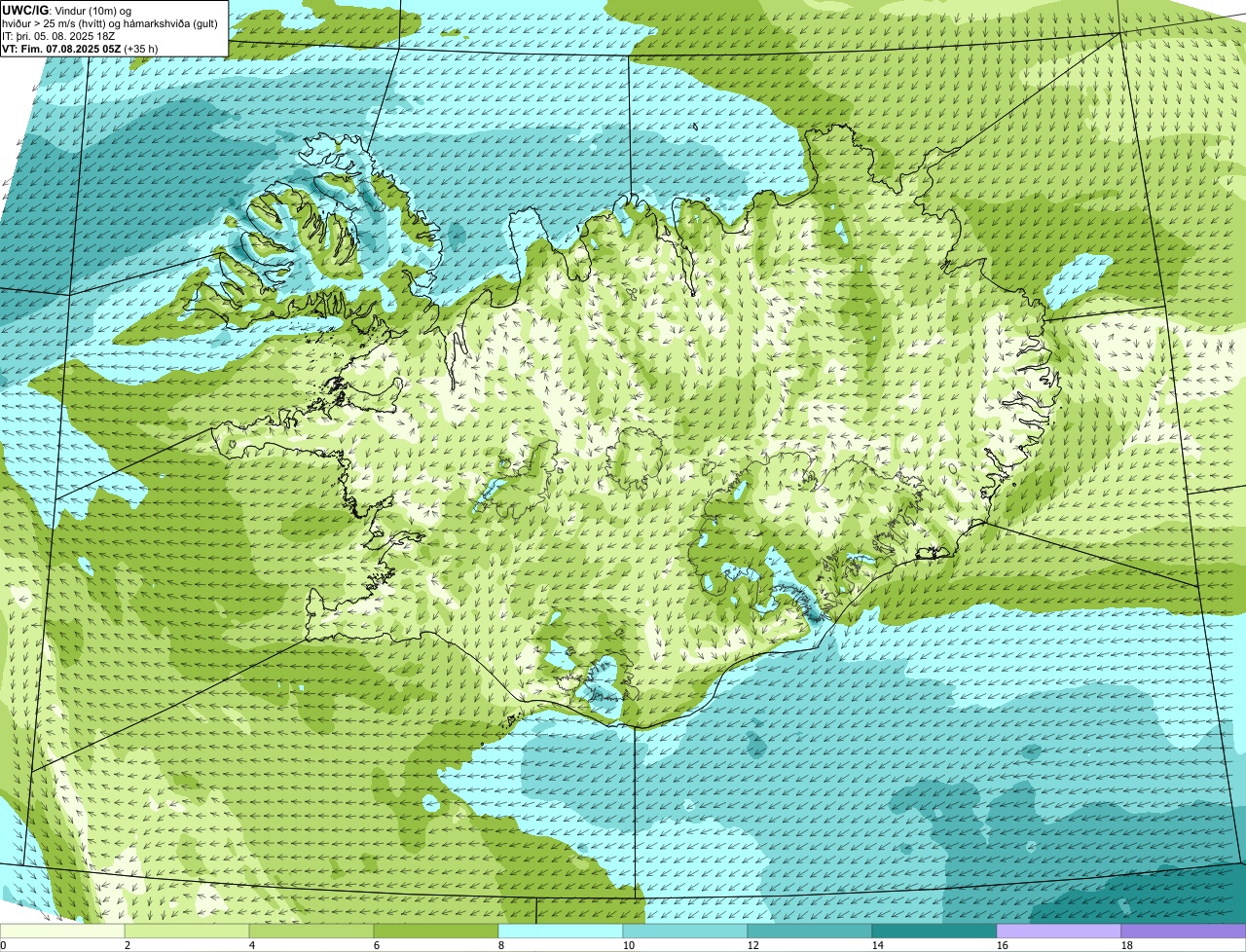
Task: Pick the 12–14 m/s teal legend swatch
Action: [810, 932]
